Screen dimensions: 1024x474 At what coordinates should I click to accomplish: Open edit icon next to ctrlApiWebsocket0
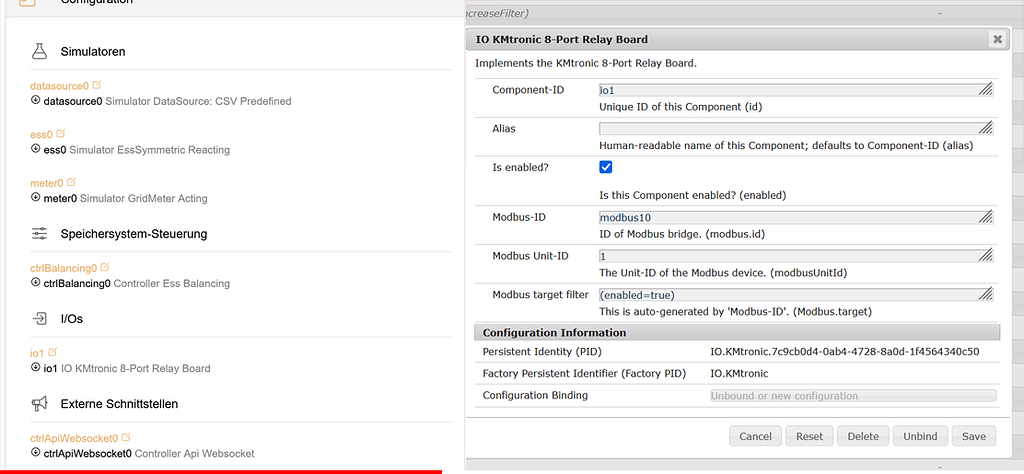pyautogui.click(x=126, y=437)
